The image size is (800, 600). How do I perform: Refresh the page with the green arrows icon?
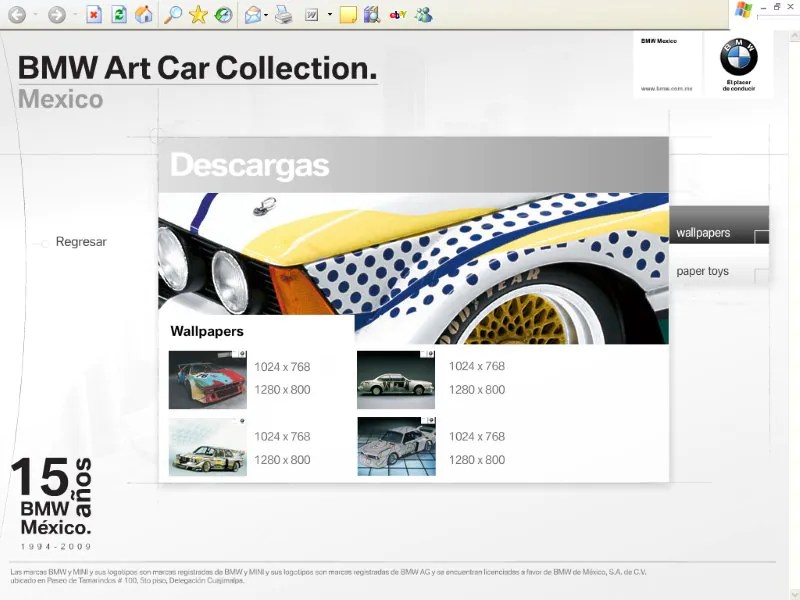tap(119, 15)
